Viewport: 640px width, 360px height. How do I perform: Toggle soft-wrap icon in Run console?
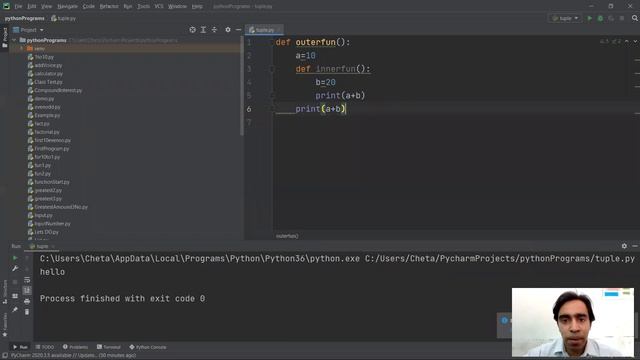point(27,280)
